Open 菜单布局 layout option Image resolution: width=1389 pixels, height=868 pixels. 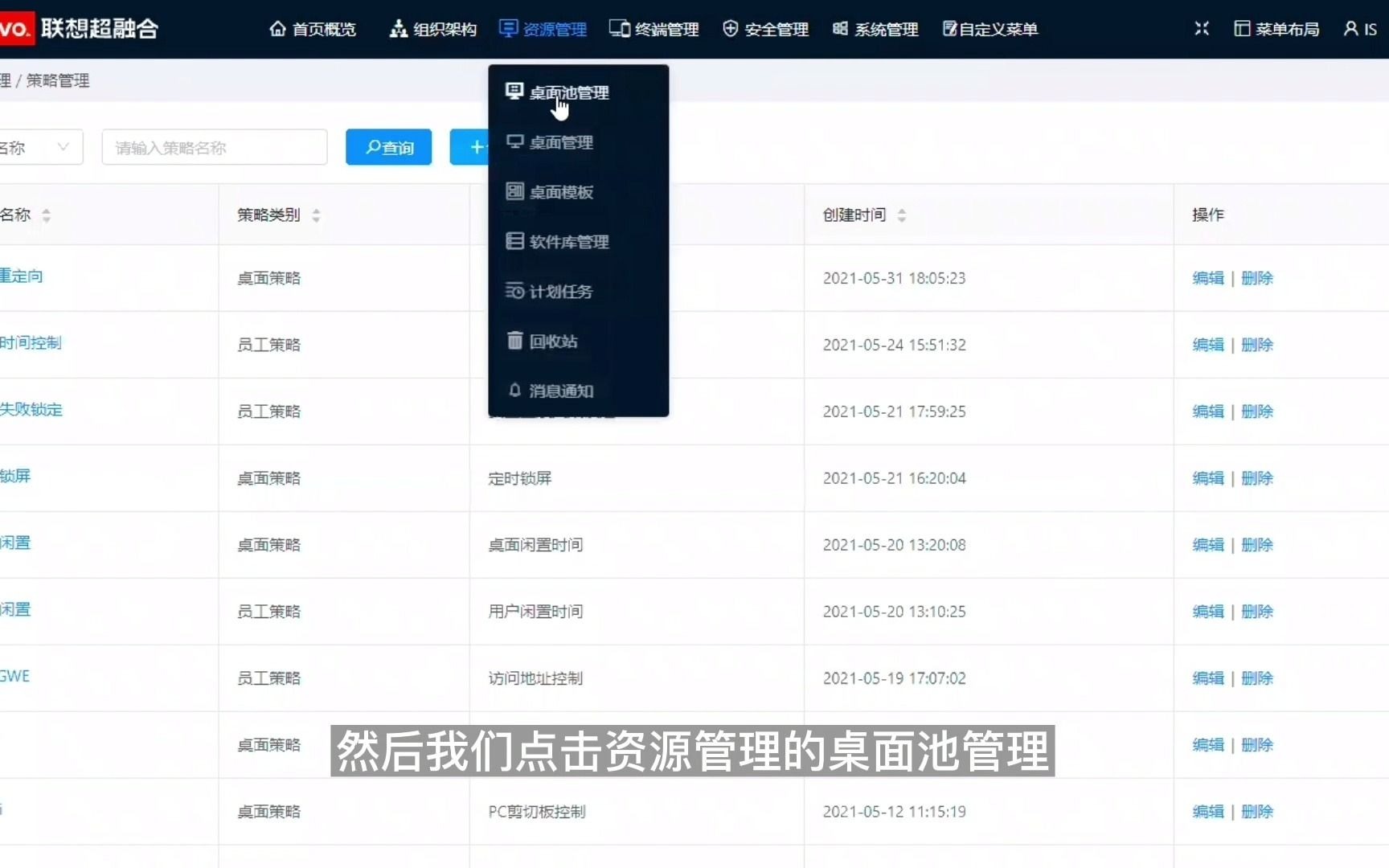coord(1276,30)
